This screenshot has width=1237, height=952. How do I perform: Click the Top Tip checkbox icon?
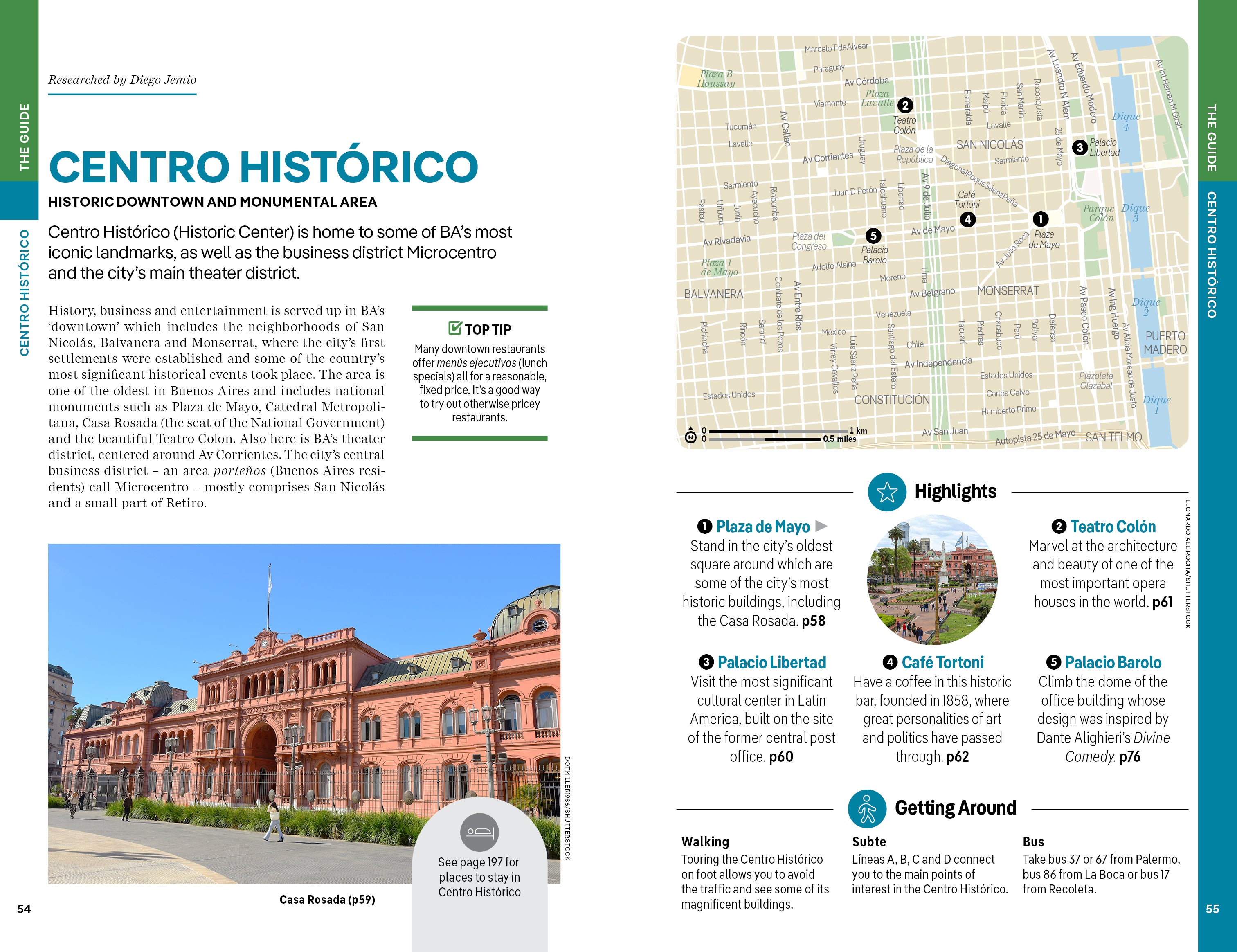coord(455,328)
